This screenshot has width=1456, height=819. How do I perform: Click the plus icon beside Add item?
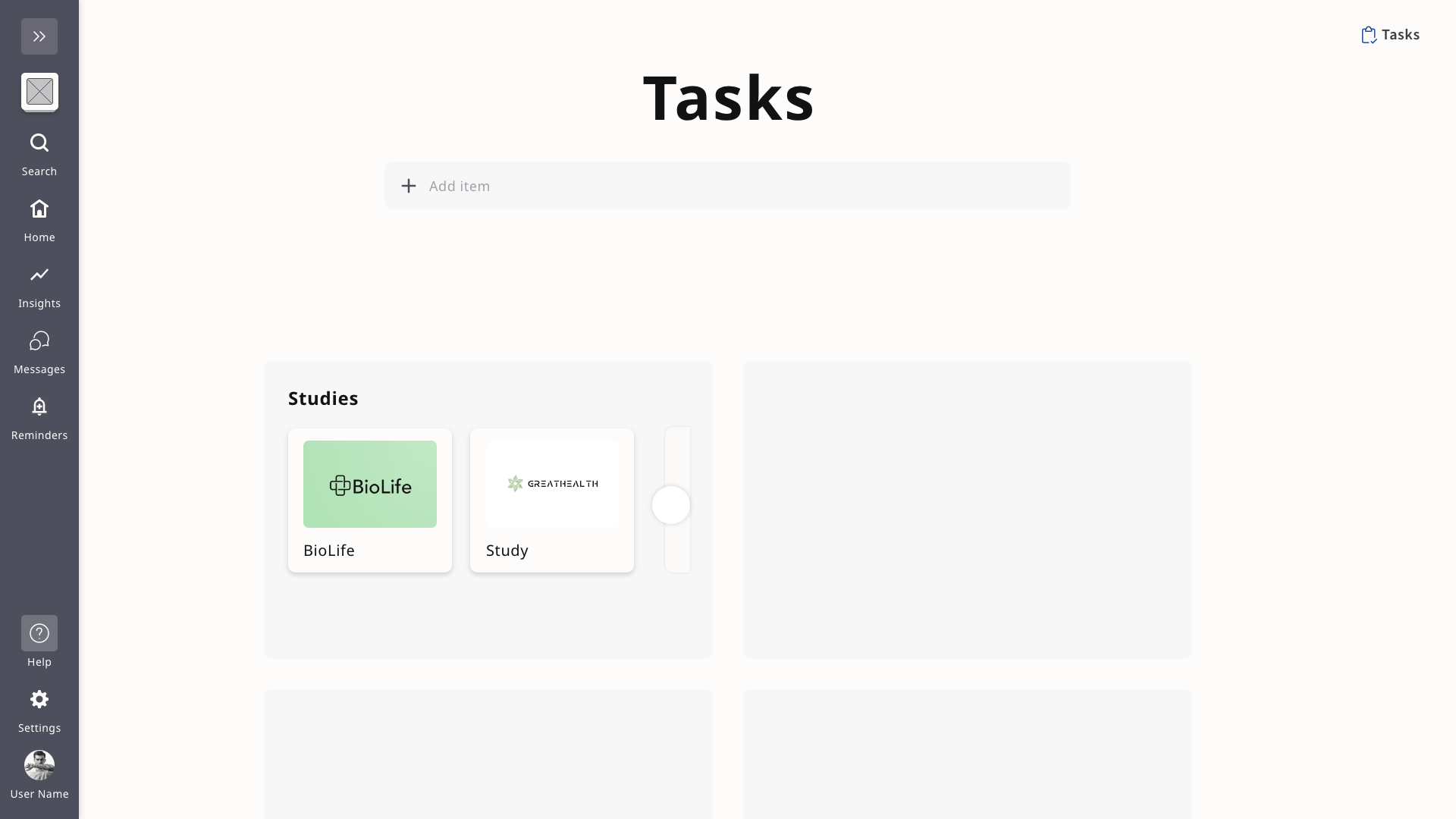point(409,186)
